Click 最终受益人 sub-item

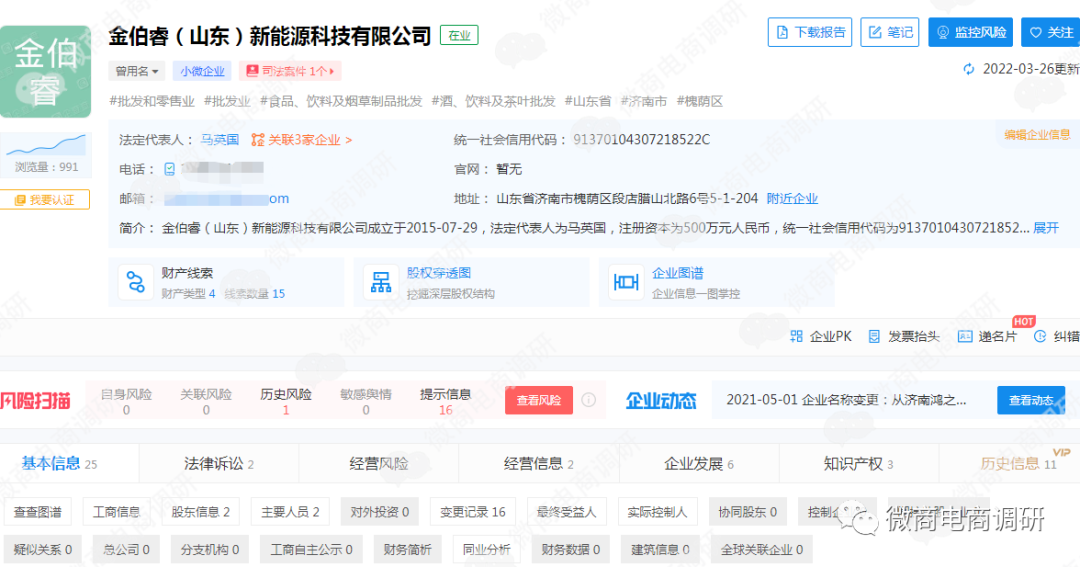tap(566, 512)
